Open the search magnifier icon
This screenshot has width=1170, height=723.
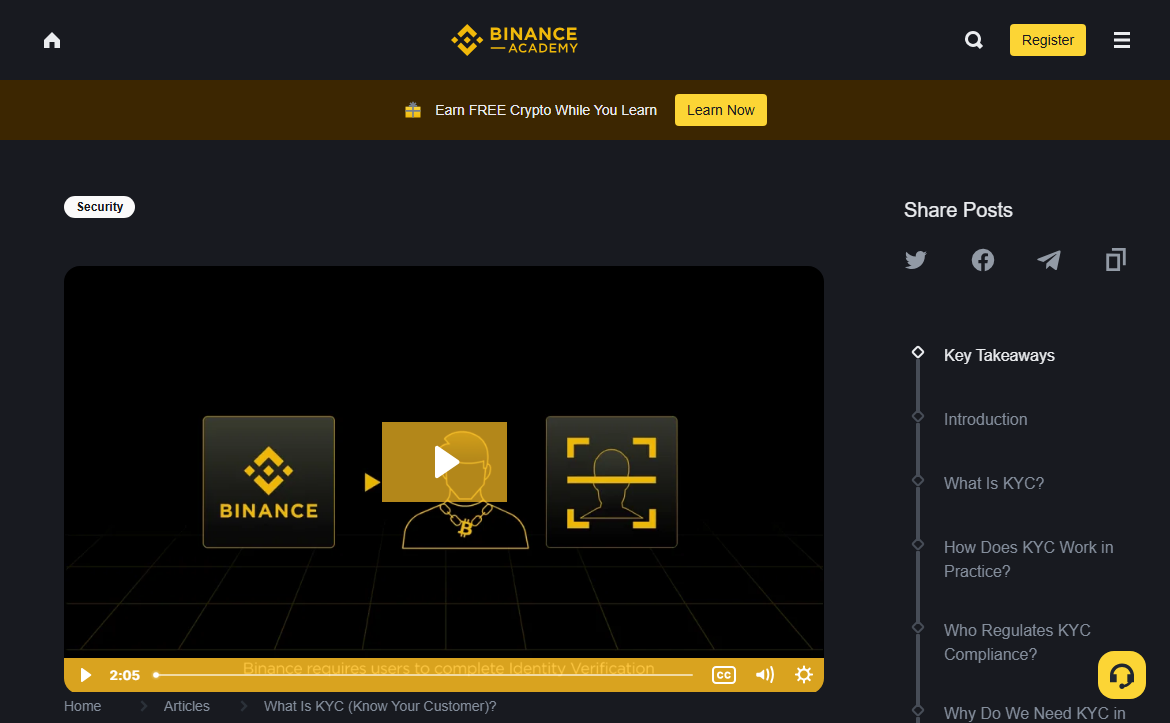pyautogui.click(x=973, y=40)
